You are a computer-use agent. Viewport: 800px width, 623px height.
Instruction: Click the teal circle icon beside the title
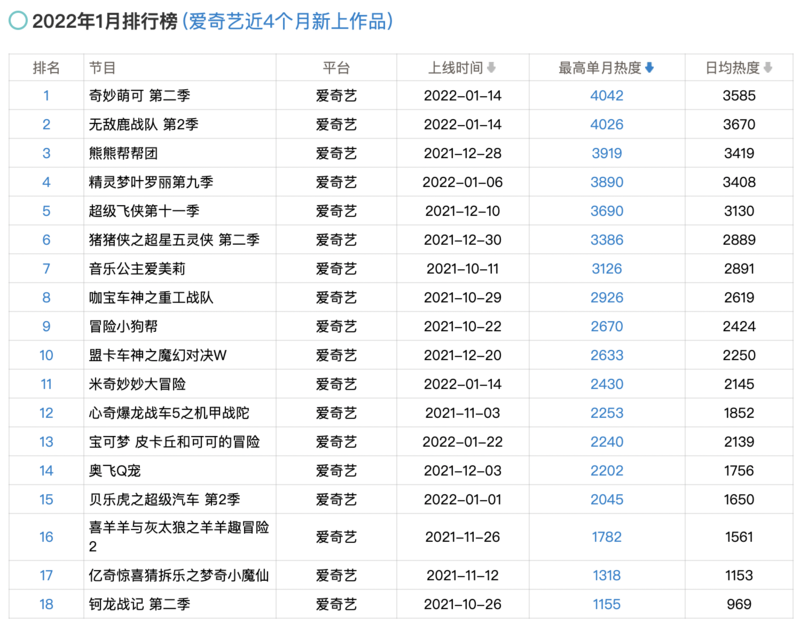click(18, 21)
